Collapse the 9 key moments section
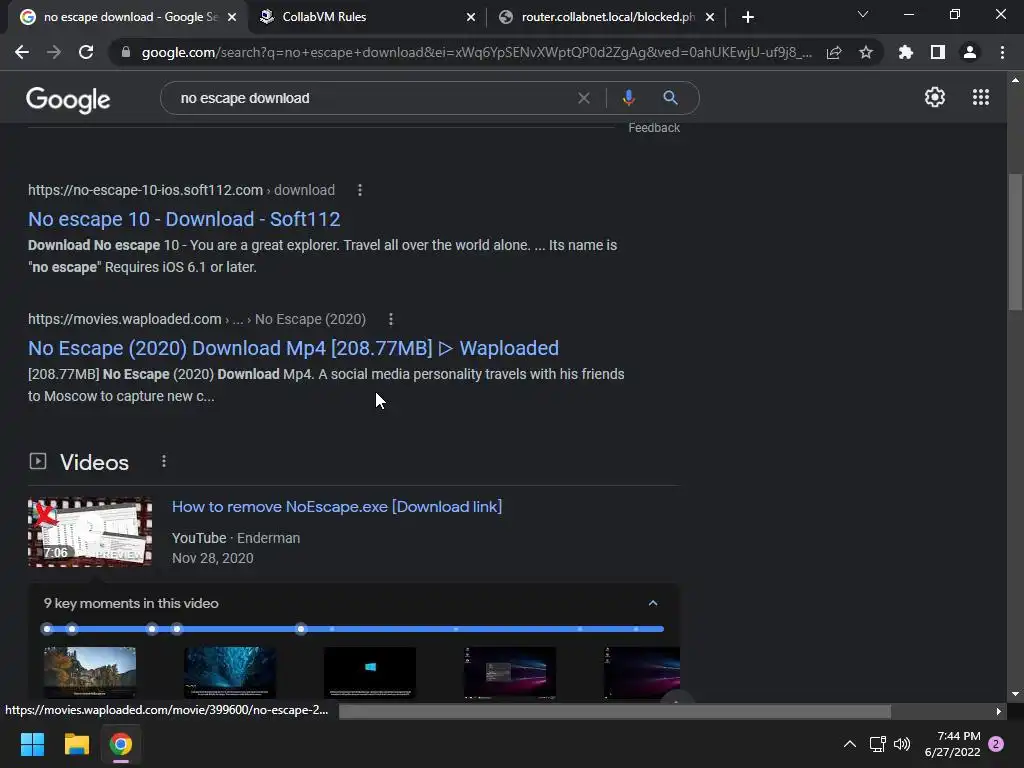Screen dimensions: 1024x768 tap(653, 603)
